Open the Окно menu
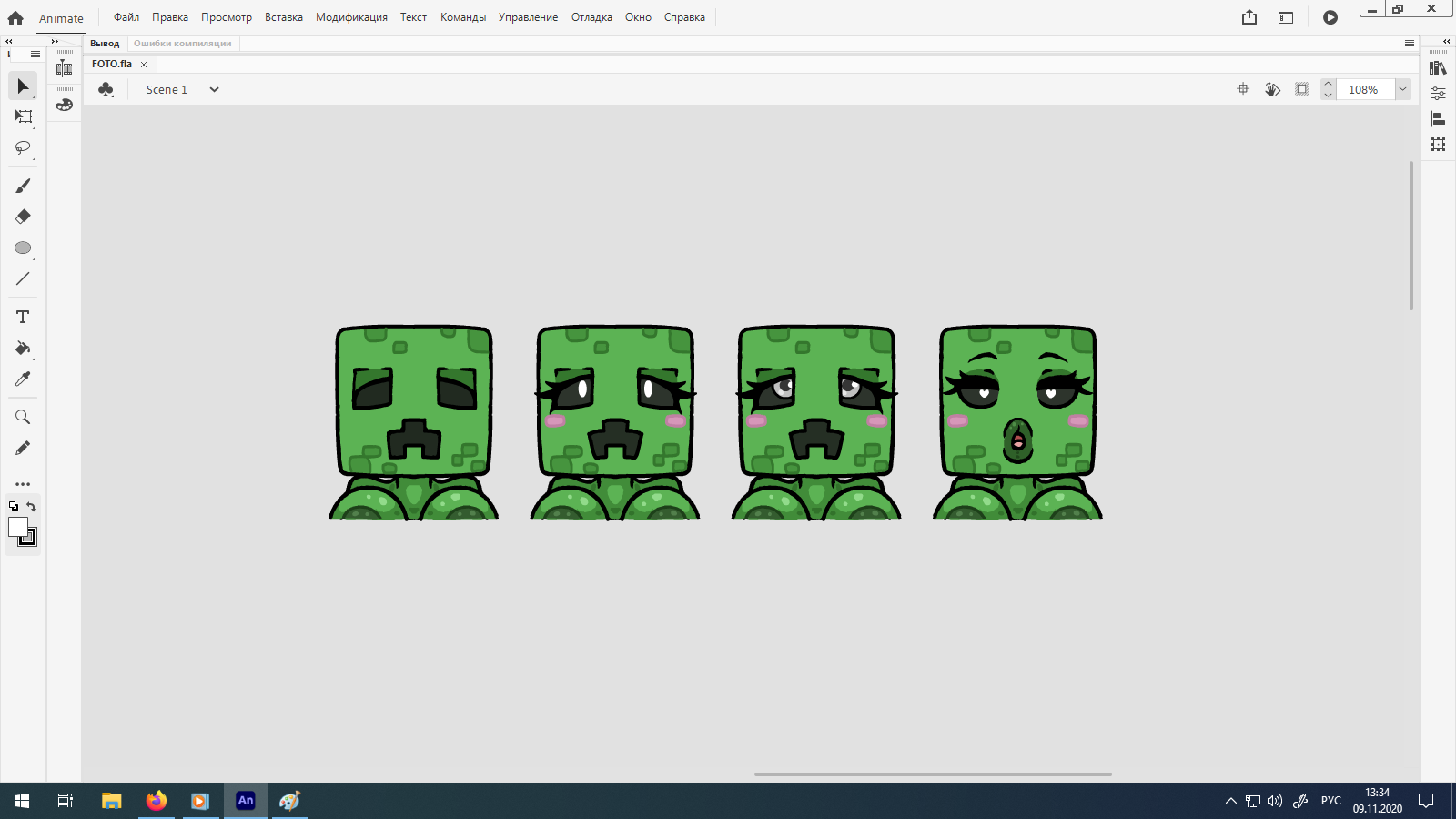This screenshot has width=1456, height=819. tap(638, 17)
